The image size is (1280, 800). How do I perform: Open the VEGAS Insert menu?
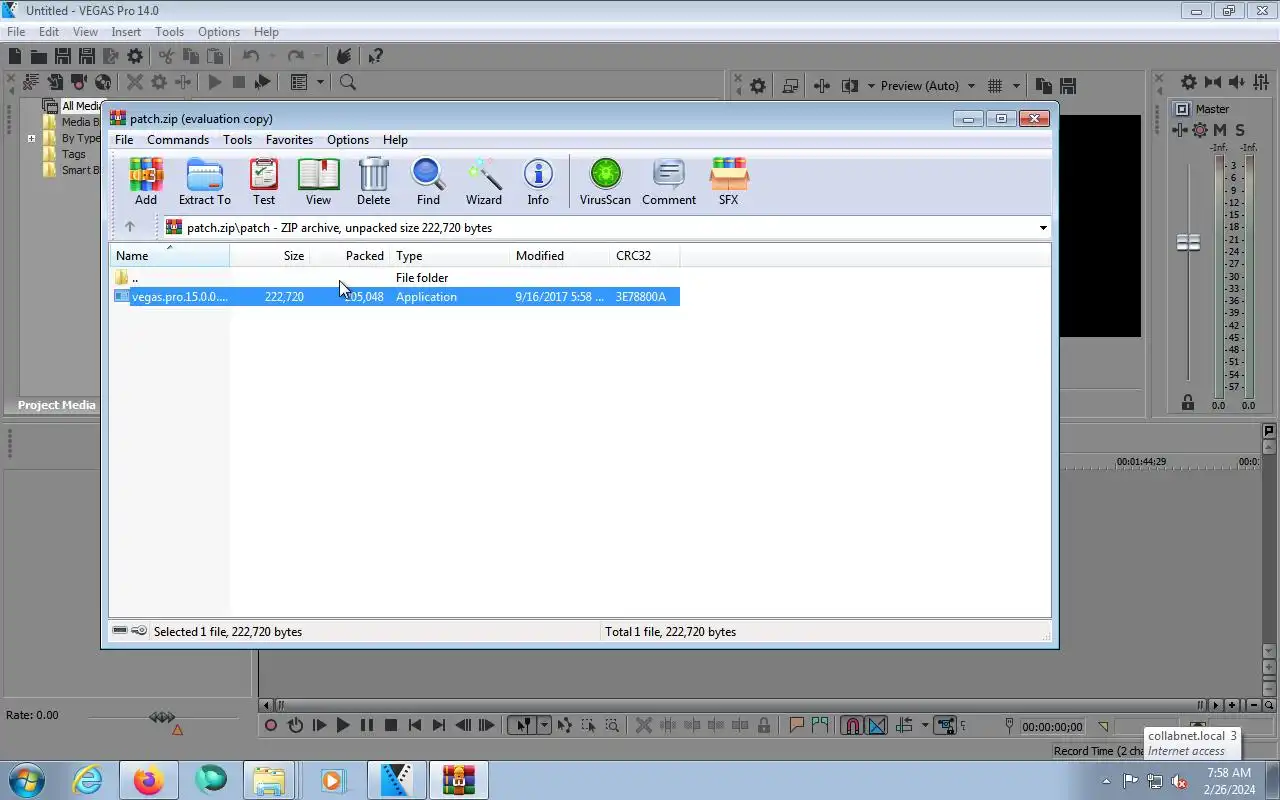(x=126, y=32)
